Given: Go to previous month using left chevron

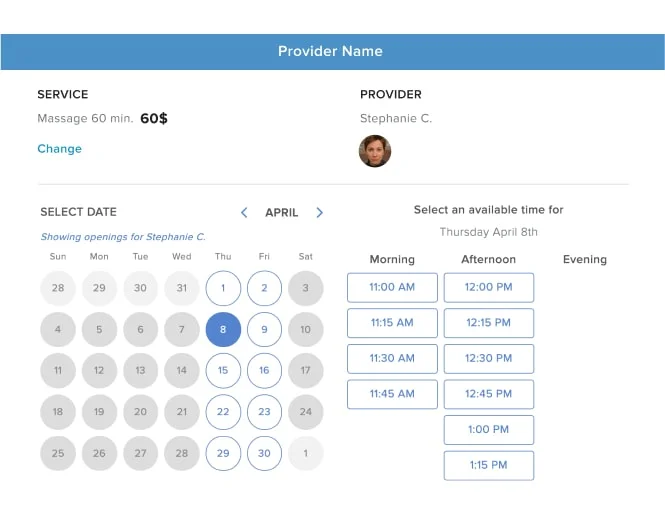Looking at the screenshot, I should pyautogui.click(x=244, y=212).
